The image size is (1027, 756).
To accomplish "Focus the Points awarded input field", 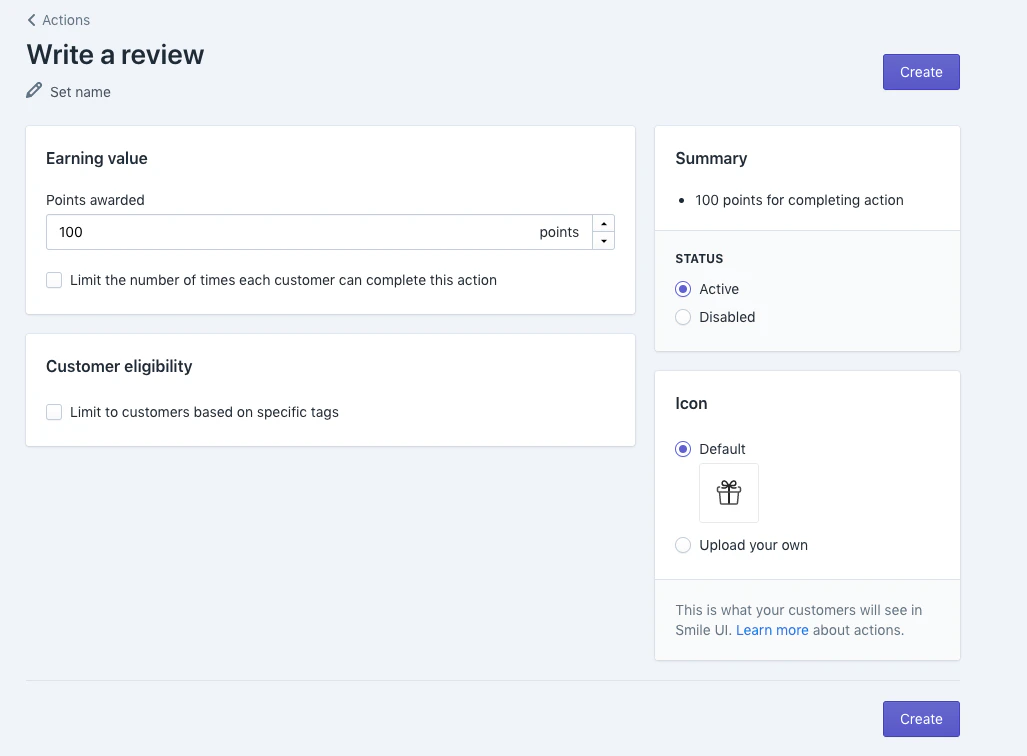I will click(x=290, y=232).
